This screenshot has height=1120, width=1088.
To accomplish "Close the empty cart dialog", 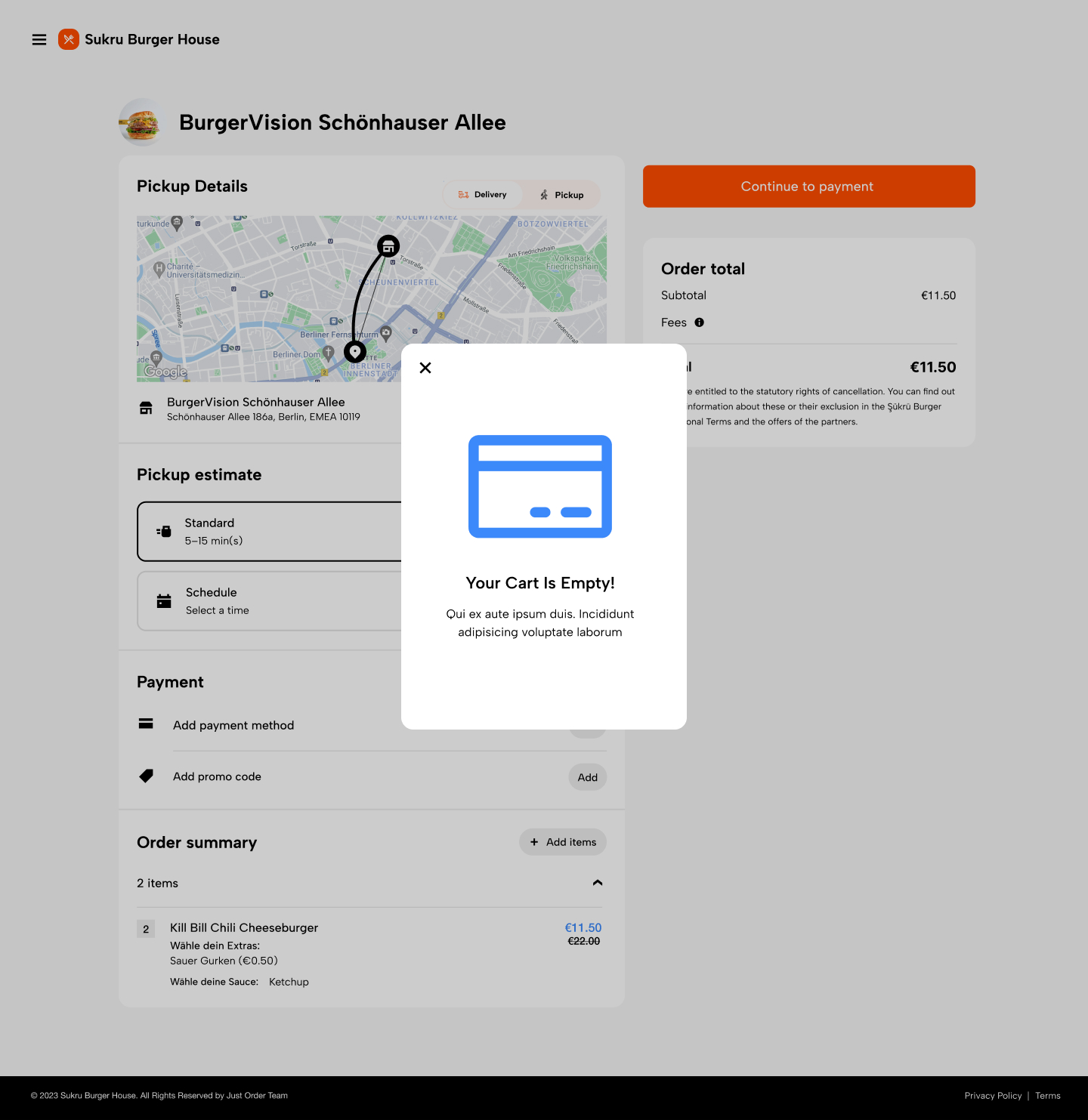I will [425, 368].
